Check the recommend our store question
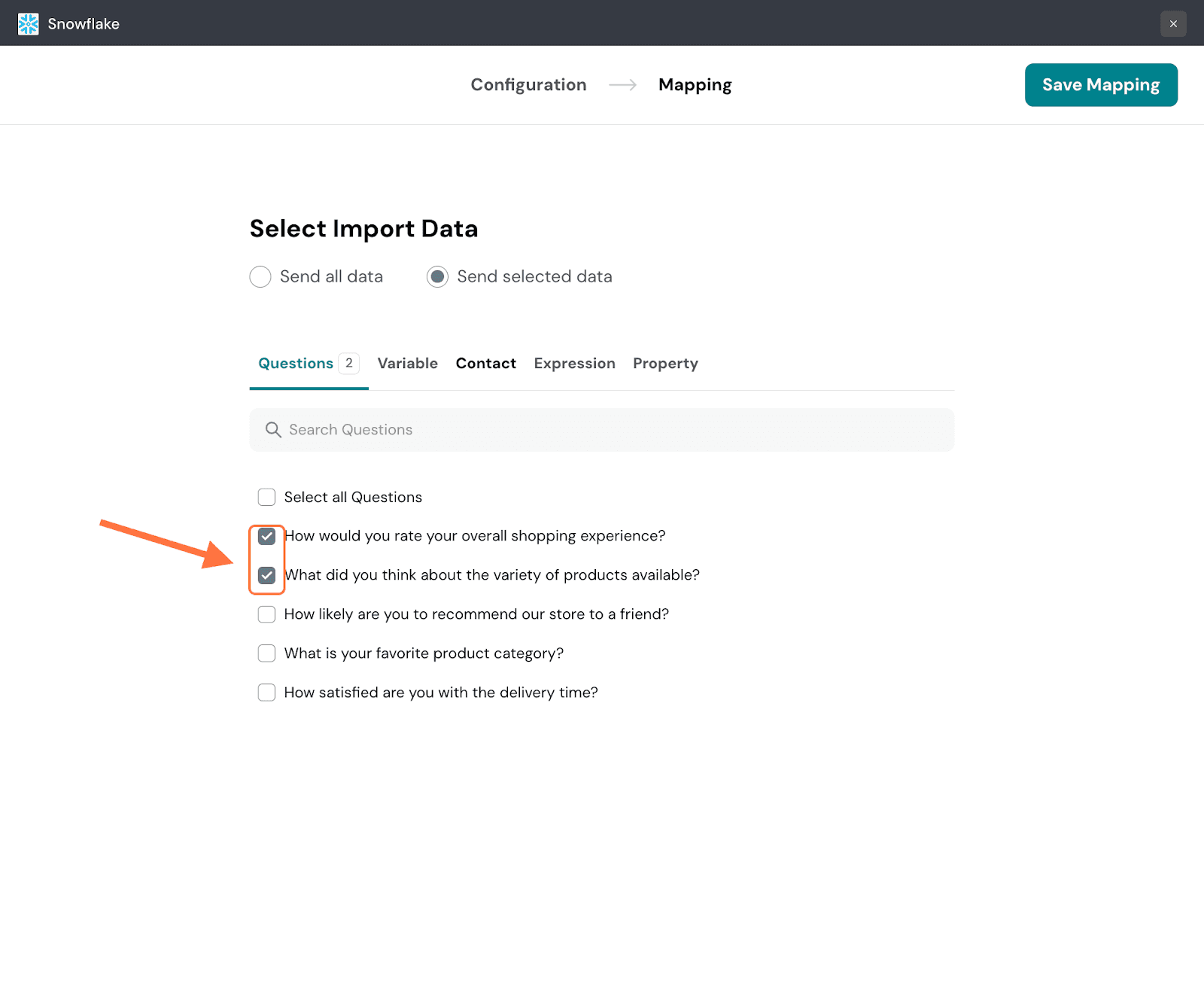The image size is (1204, 996). click(x=266, y=615)
